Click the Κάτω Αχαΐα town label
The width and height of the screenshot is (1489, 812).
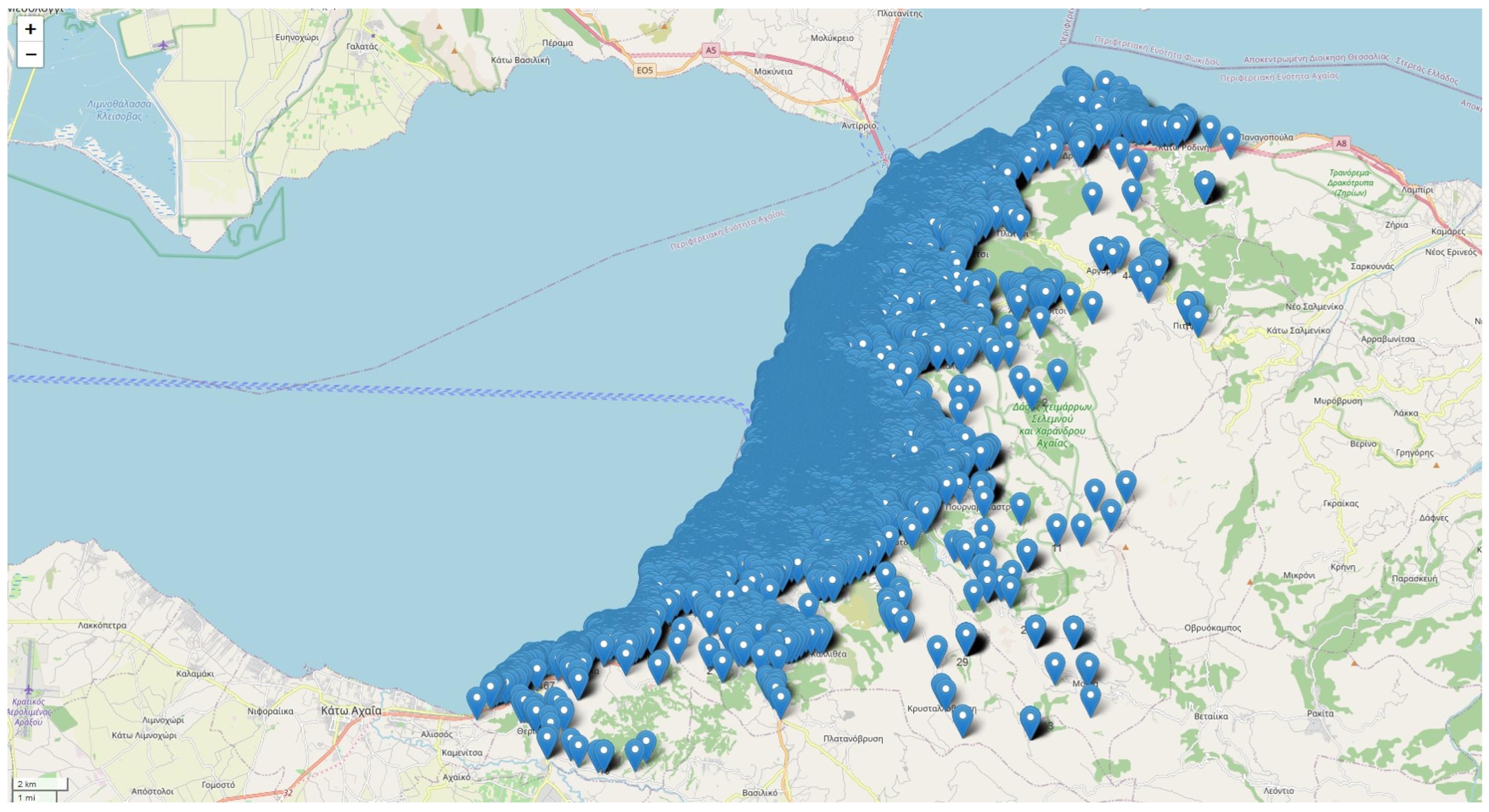tap(351, 710)
